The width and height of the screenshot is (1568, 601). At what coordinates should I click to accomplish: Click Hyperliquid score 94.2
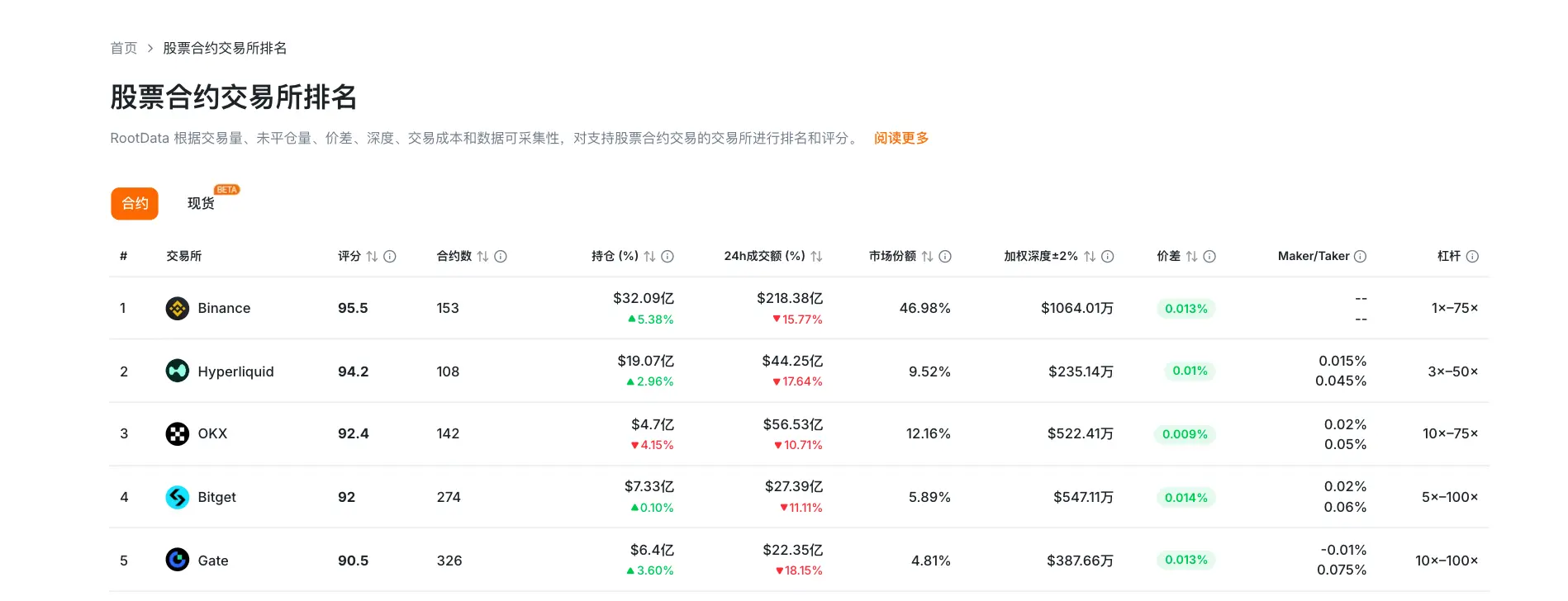(353, 371)
